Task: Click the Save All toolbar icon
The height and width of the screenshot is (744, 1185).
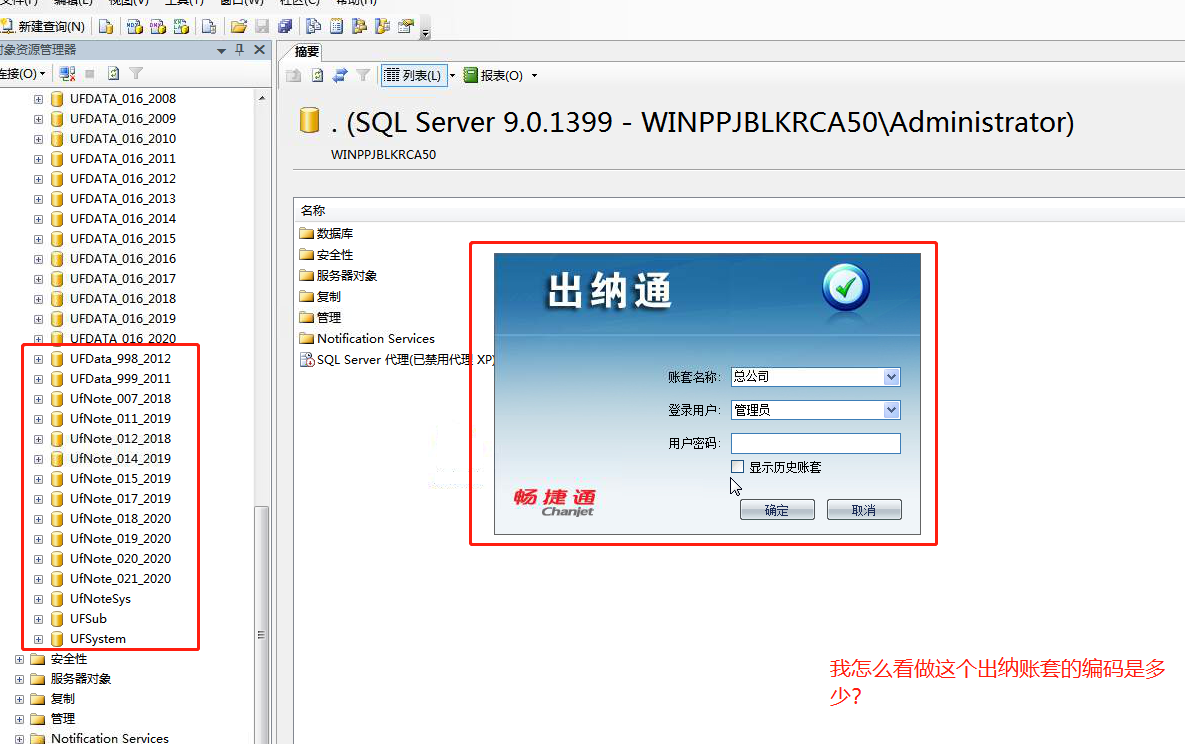Action: (x=285, y=26)
